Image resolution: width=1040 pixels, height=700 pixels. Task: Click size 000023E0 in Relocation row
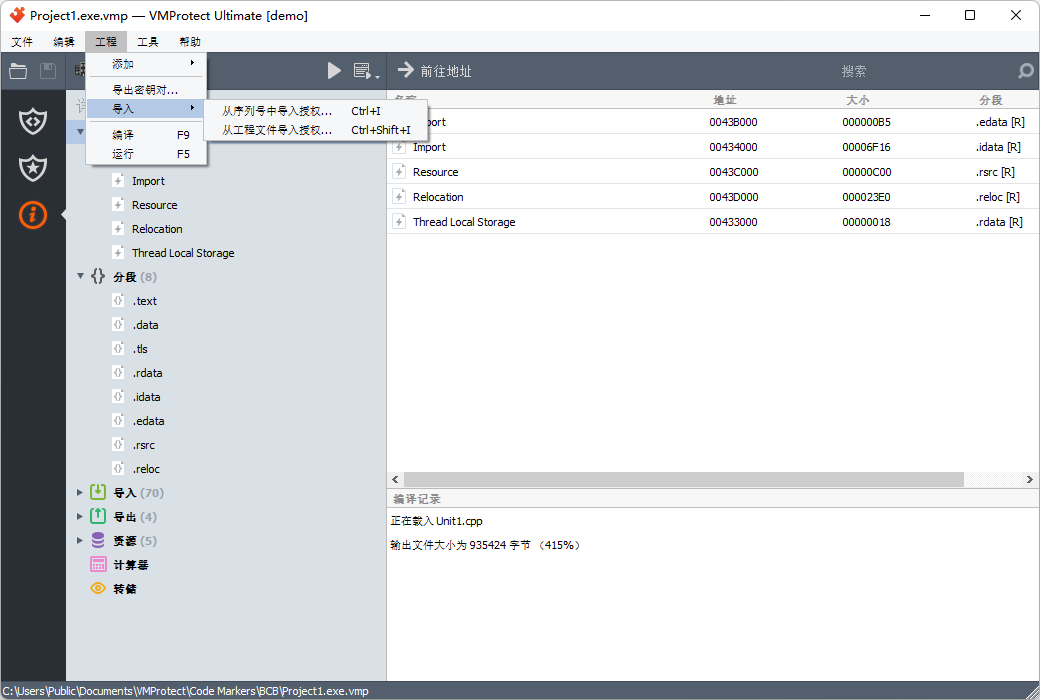[866, 197]
